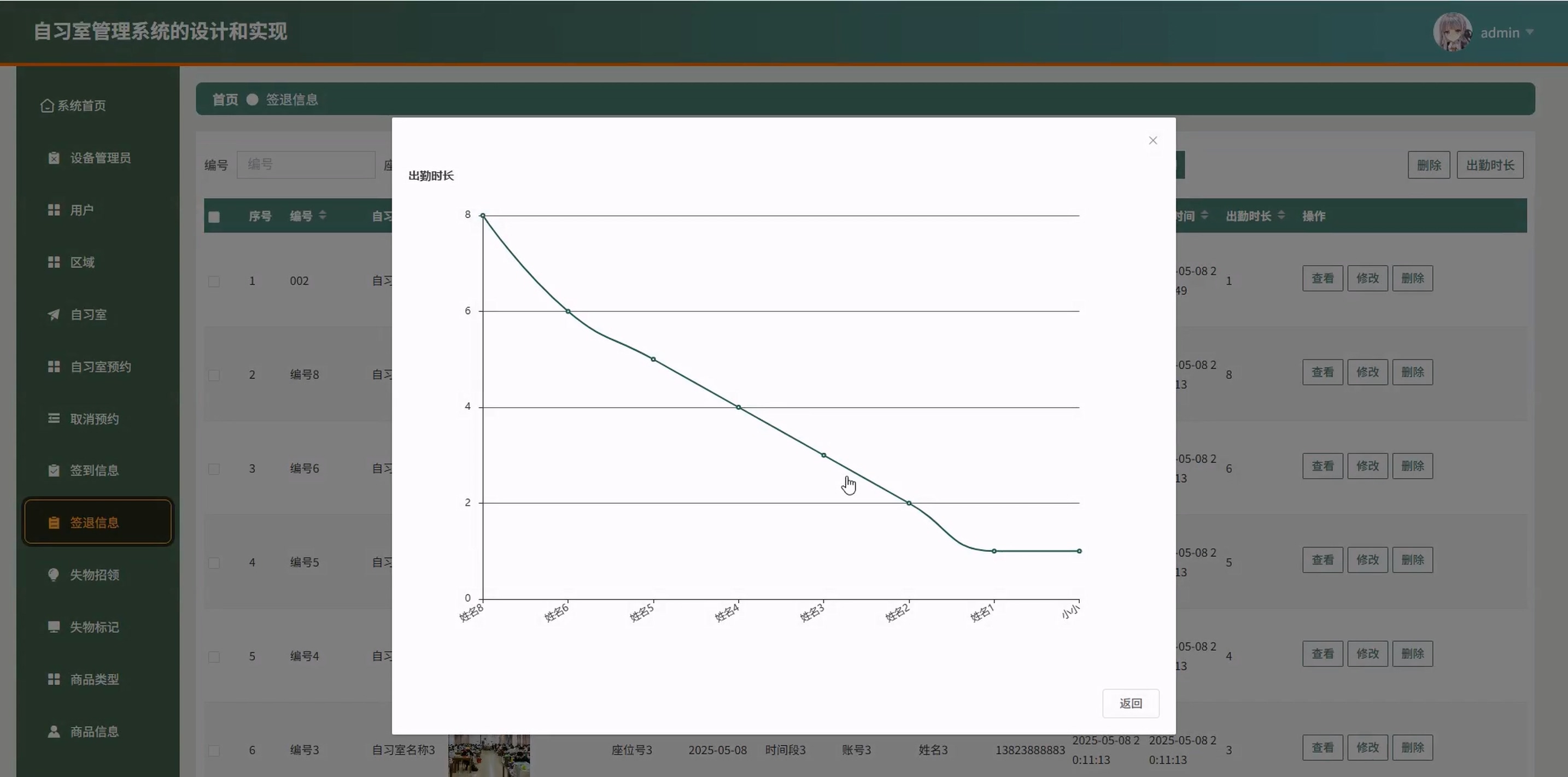Click the 签到信息 clipboard icon
Viewport: 1568px width, 777px height.
[54, 470]
